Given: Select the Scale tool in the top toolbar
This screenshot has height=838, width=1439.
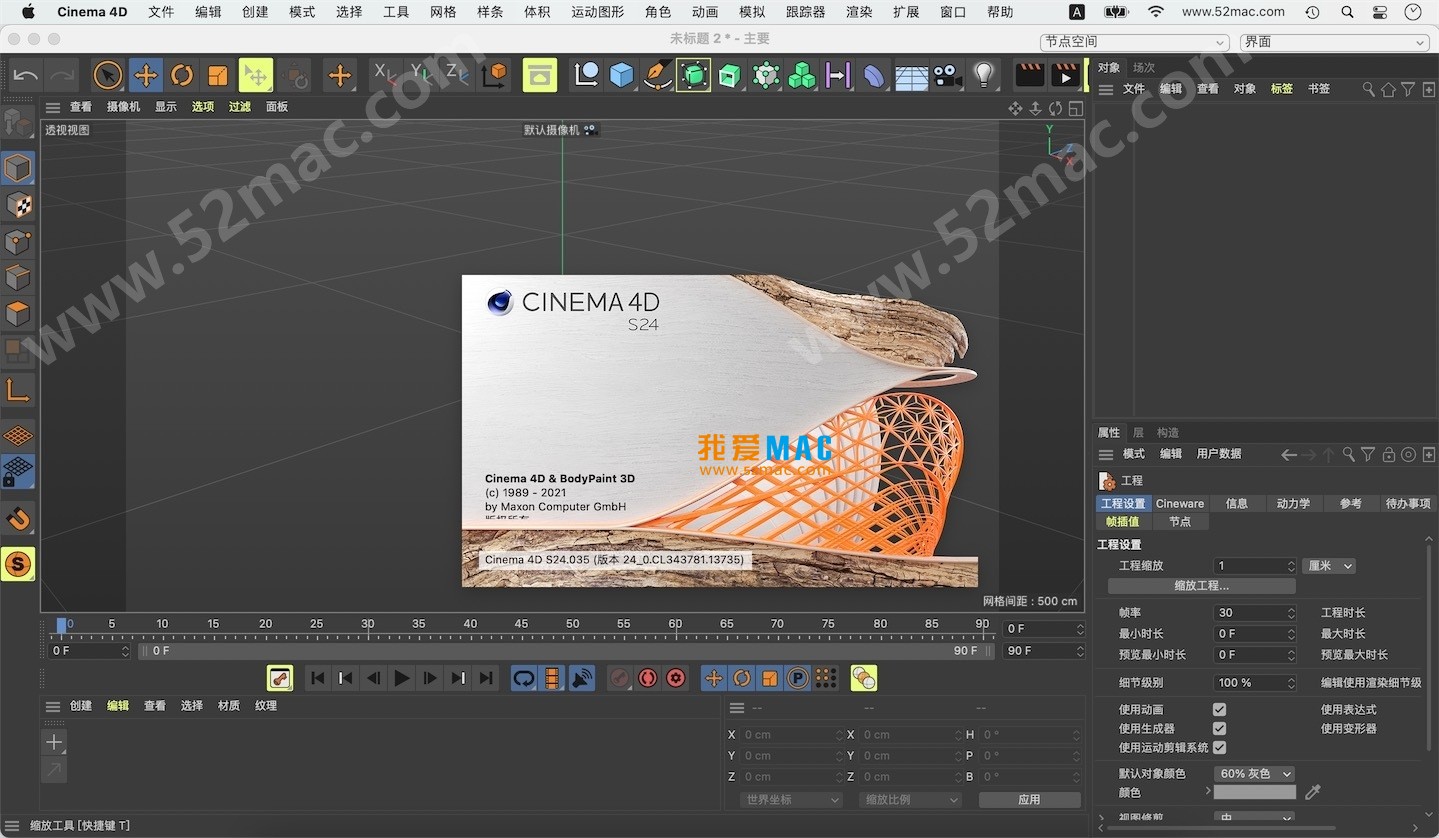Looking at the screenshot, I should point(218,75).
